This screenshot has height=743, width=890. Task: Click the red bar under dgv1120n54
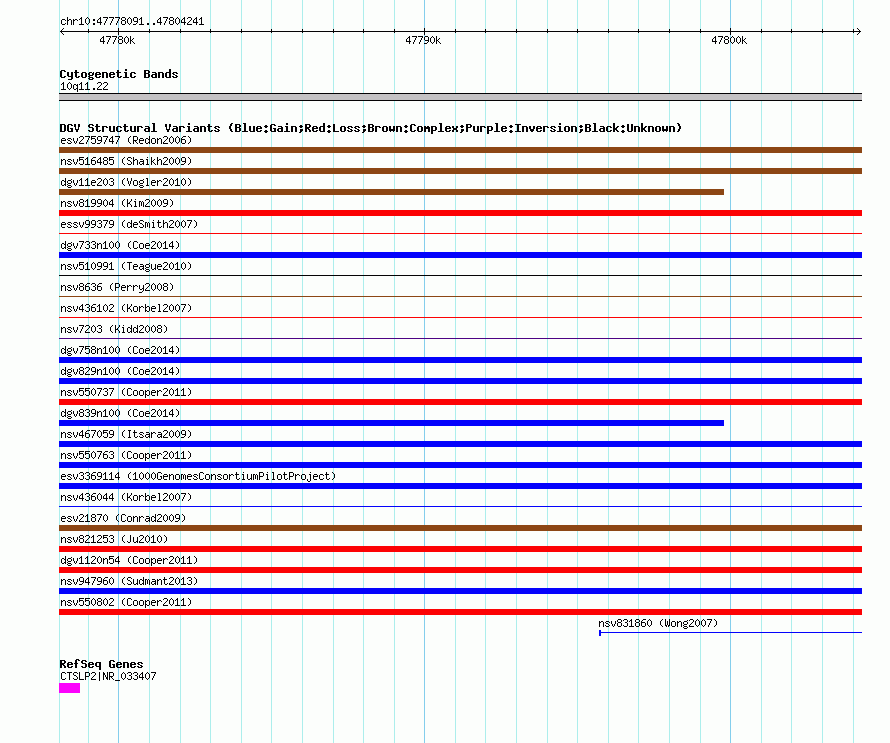[x=460, y=570]
